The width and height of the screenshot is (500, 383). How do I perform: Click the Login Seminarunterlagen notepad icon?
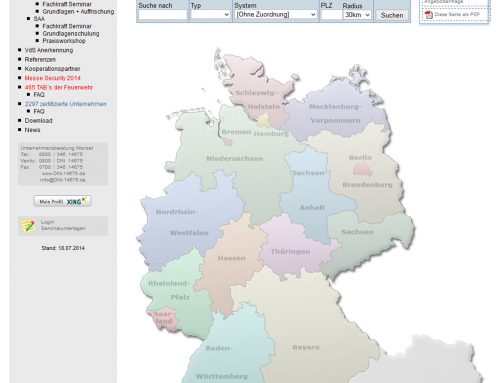(x=28, y=225)
